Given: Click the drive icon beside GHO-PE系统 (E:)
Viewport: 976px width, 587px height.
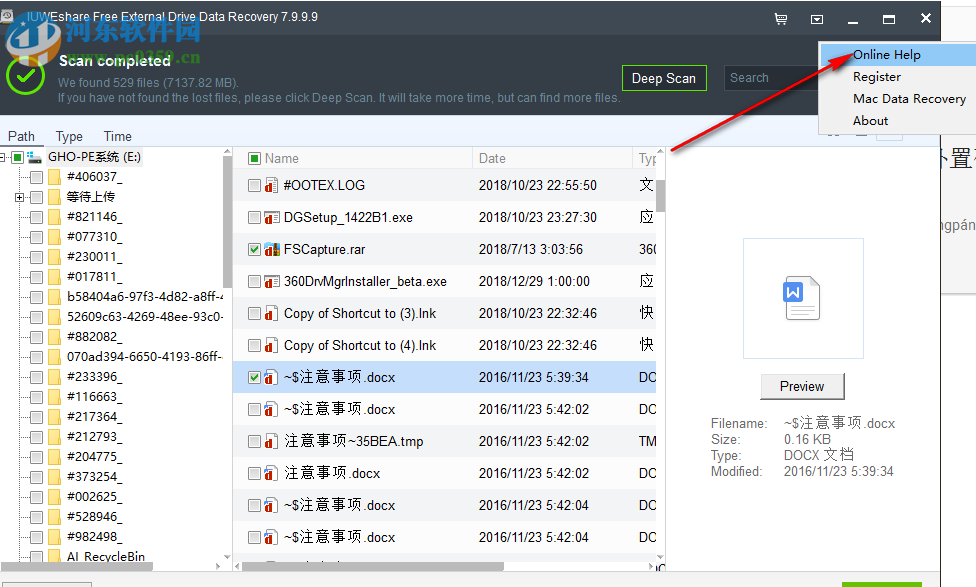Looking at the screenshot, I should pos(36,157).
